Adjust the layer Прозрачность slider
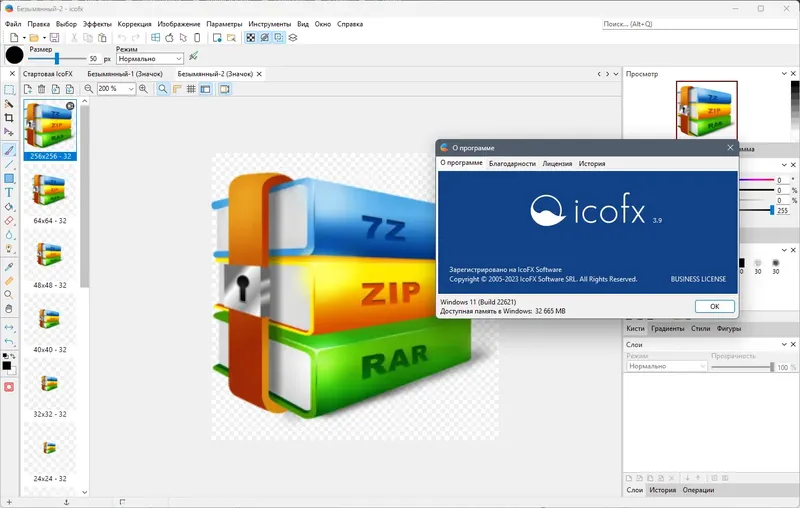The height and width of the screenshot is (508, 800). [x=742, y=367]
